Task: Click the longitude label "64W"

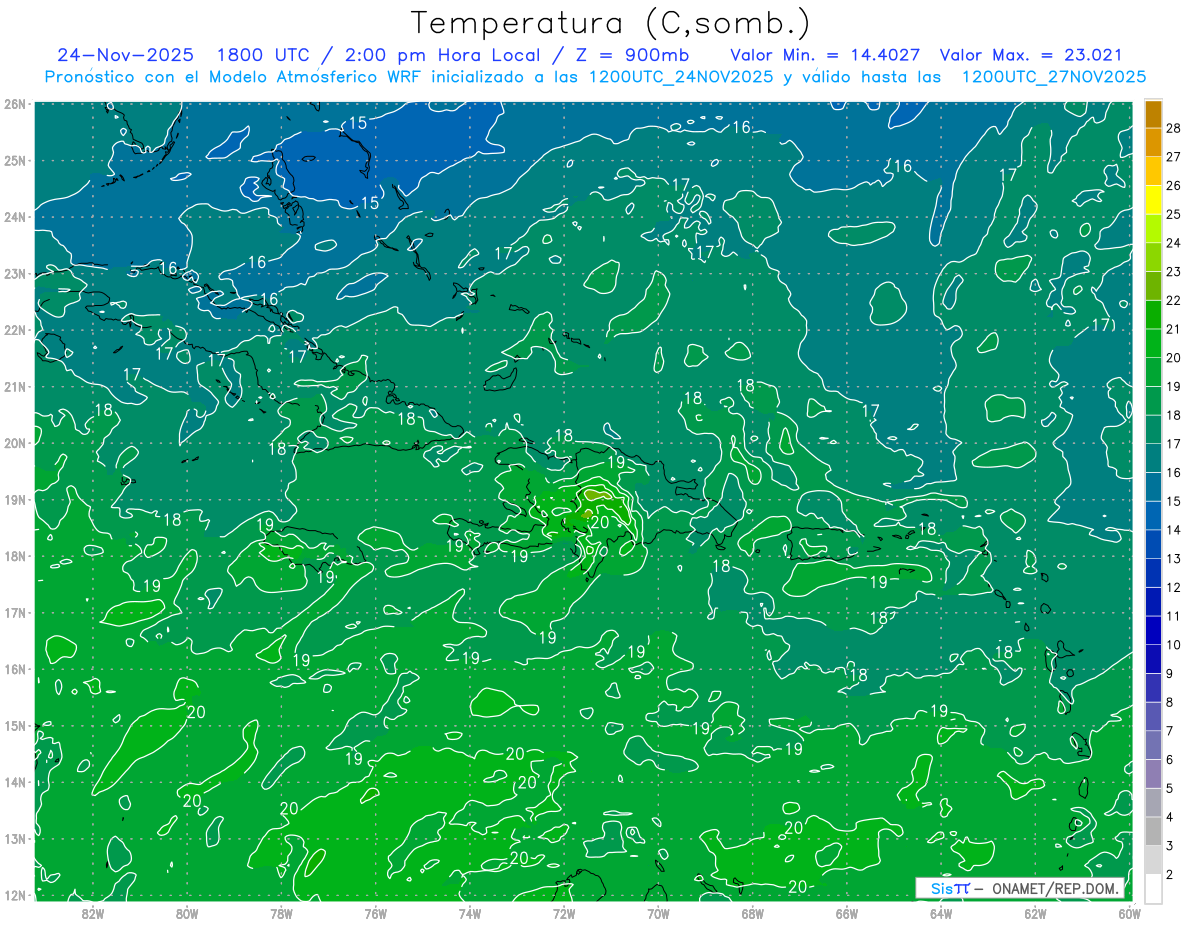Action: [941, 914]
